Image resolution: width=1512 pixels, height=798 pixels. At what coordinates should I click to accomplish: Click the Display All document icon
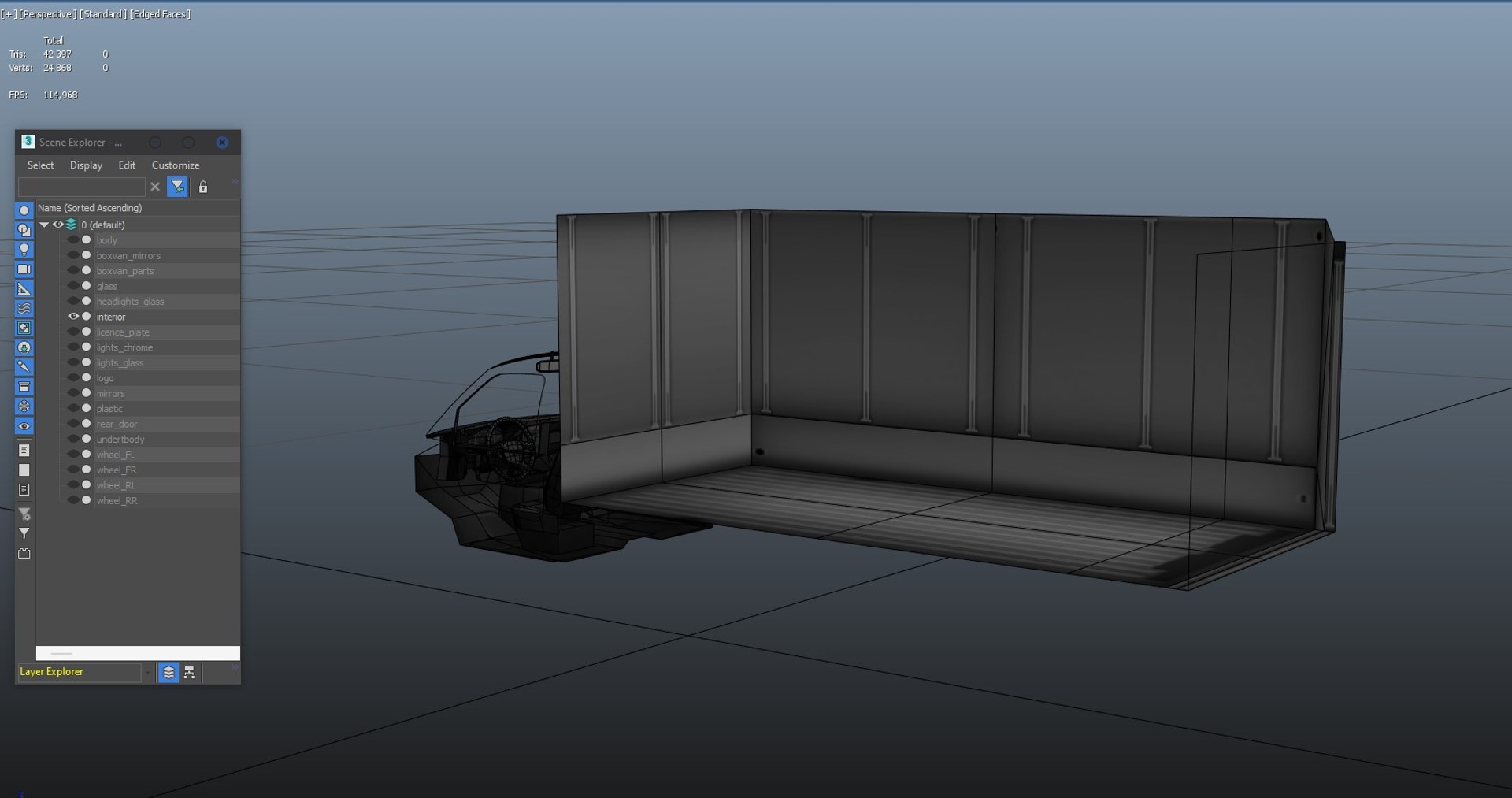click(x=24, y=451)
